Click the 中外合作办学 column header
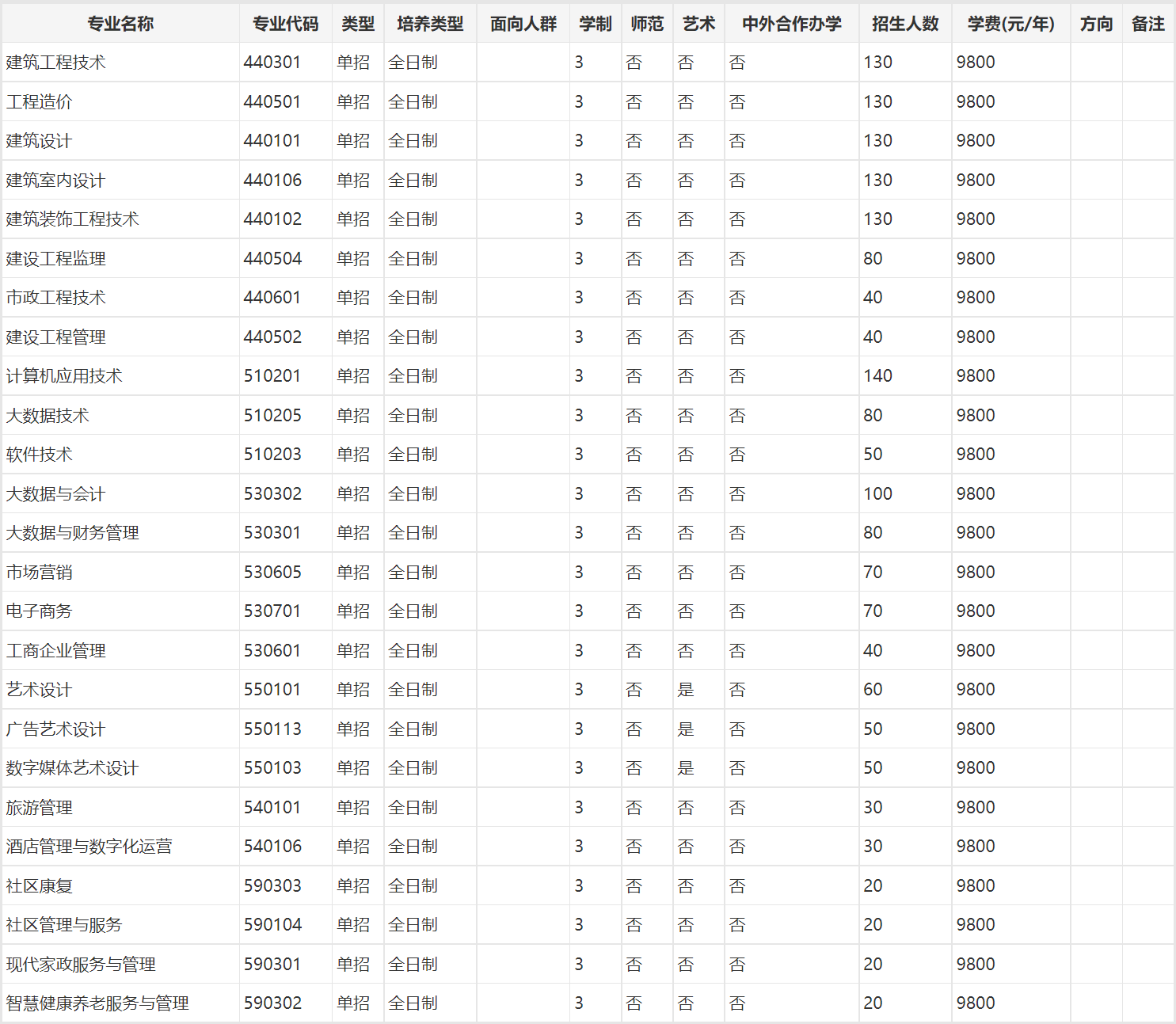 (792, 24)
